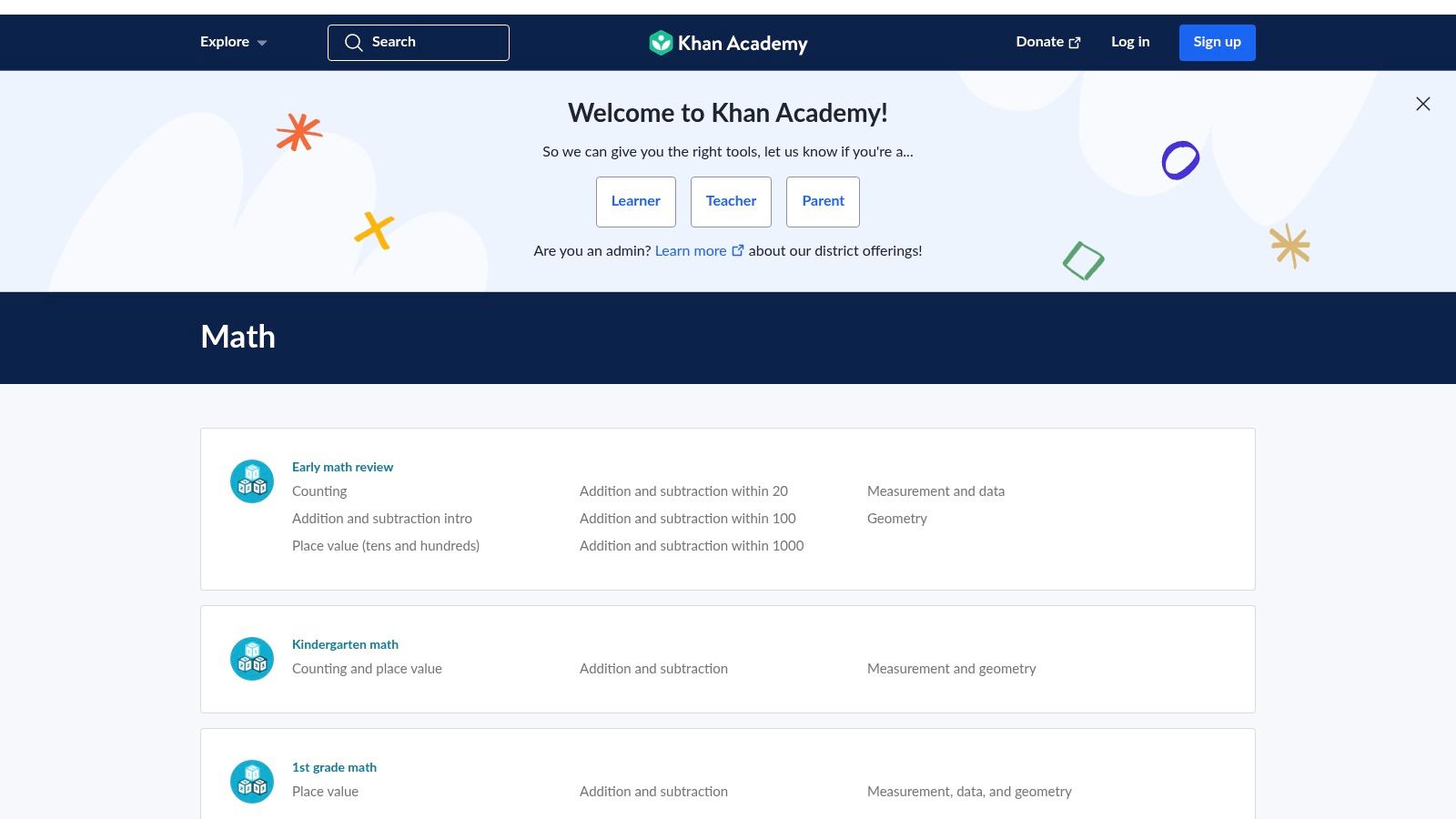The height and width of the screenshot is (819, 1456).
Task: Open the Learn more district offerings link
Action: coord(691,250)
